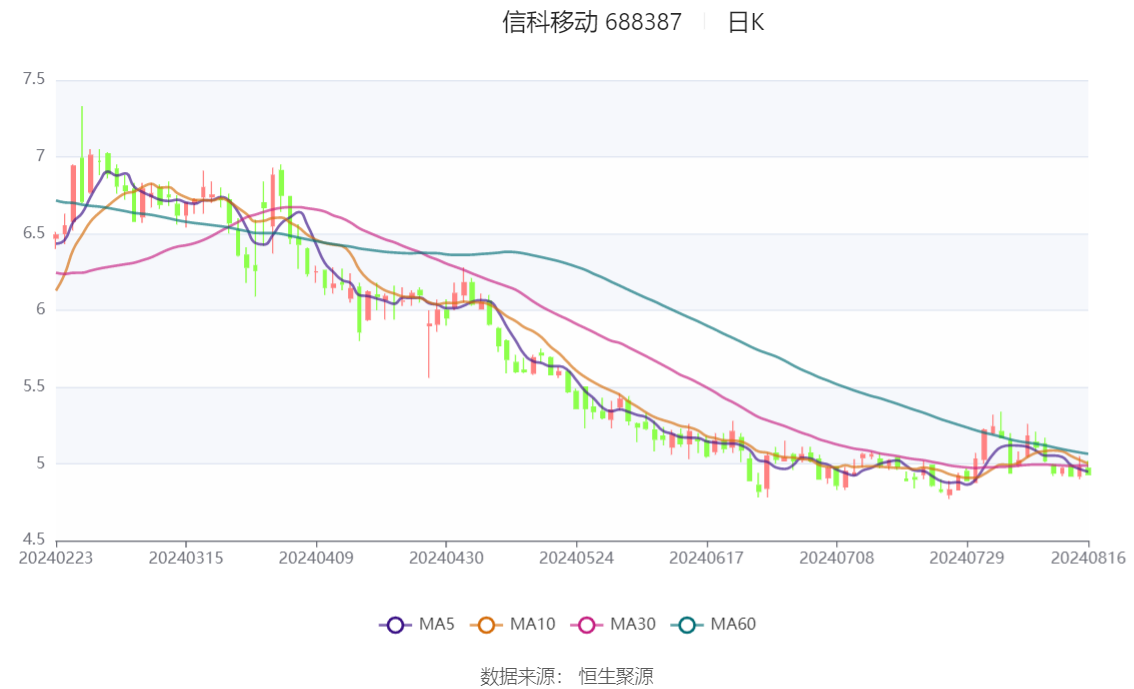Viewport: 1134px width, 689px height.
Task: Click the 数据来源 恒生聚源 source text
Action: [567, 676]
